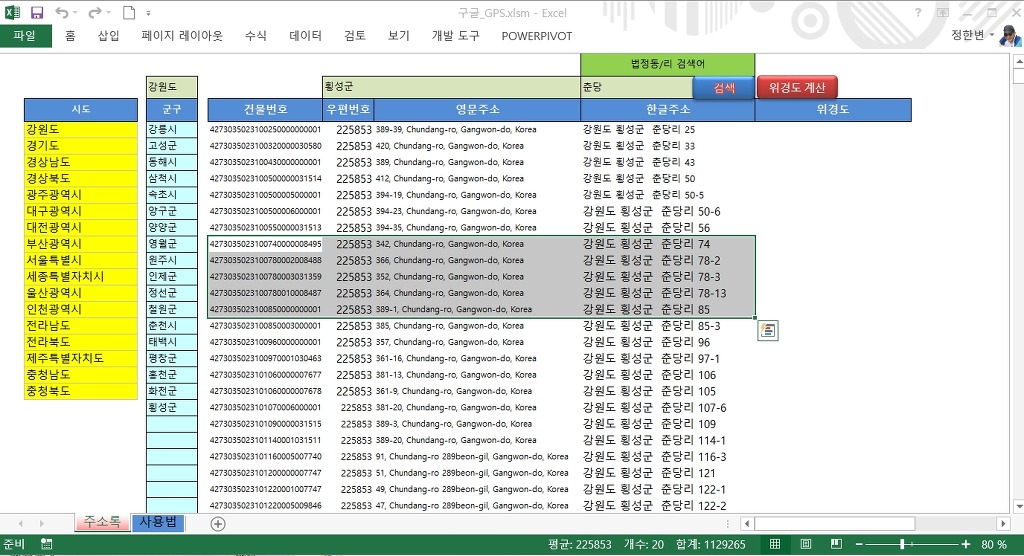
Task: Select Normal view icon in status bar
Action: point(775,544)
